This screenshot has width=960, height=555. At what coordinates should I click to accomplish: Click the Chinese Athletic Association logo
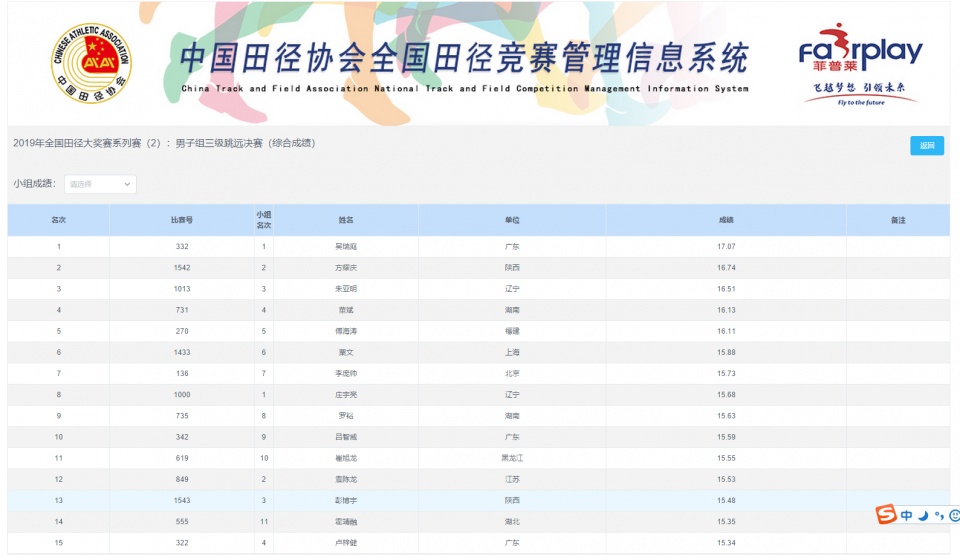point(91,63)
